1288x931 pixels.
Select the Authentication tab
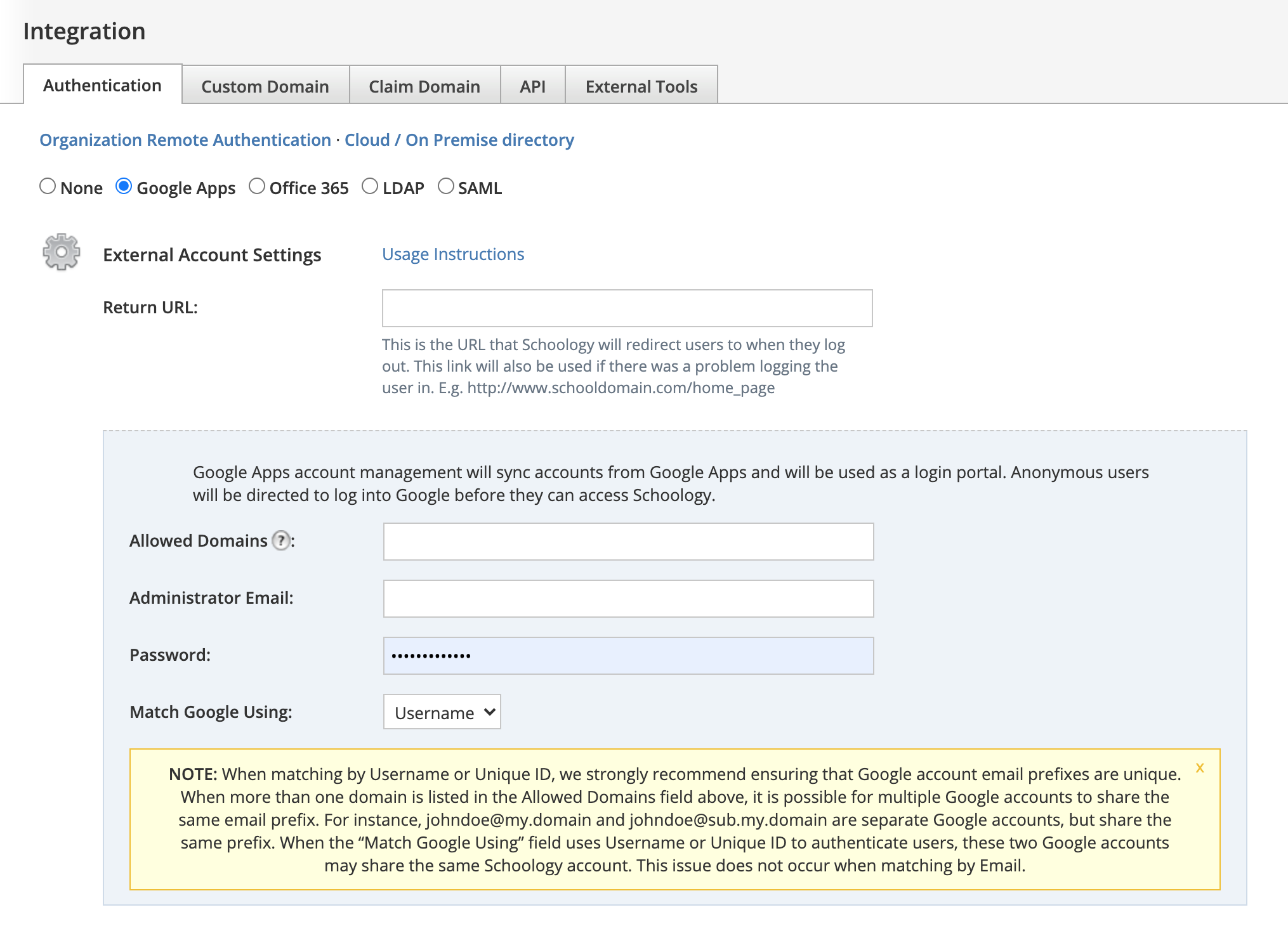[x=102, y=85]
